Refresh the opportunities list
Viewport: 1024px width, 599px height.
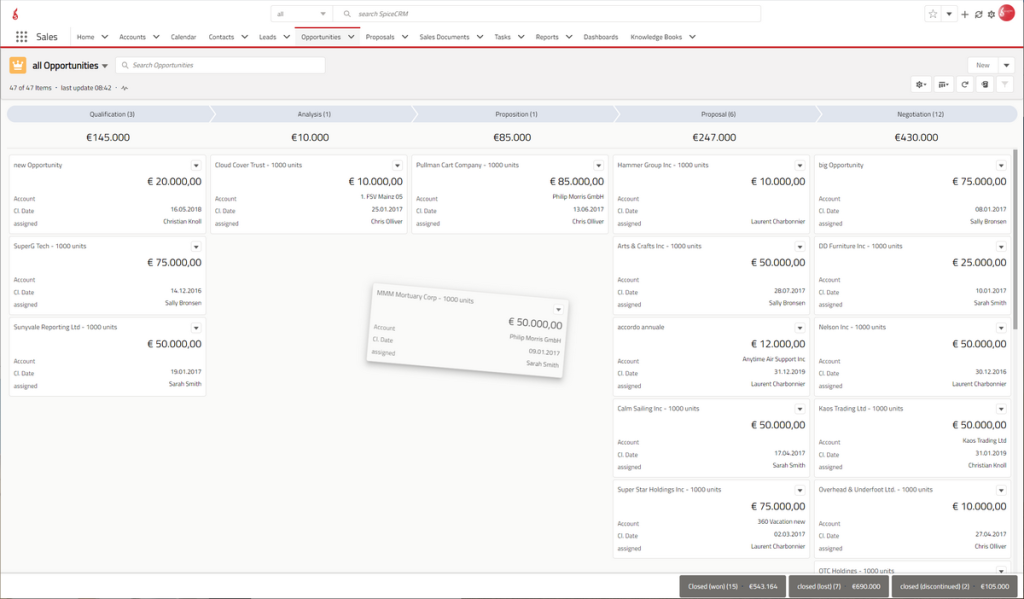(x=965, y=85)
